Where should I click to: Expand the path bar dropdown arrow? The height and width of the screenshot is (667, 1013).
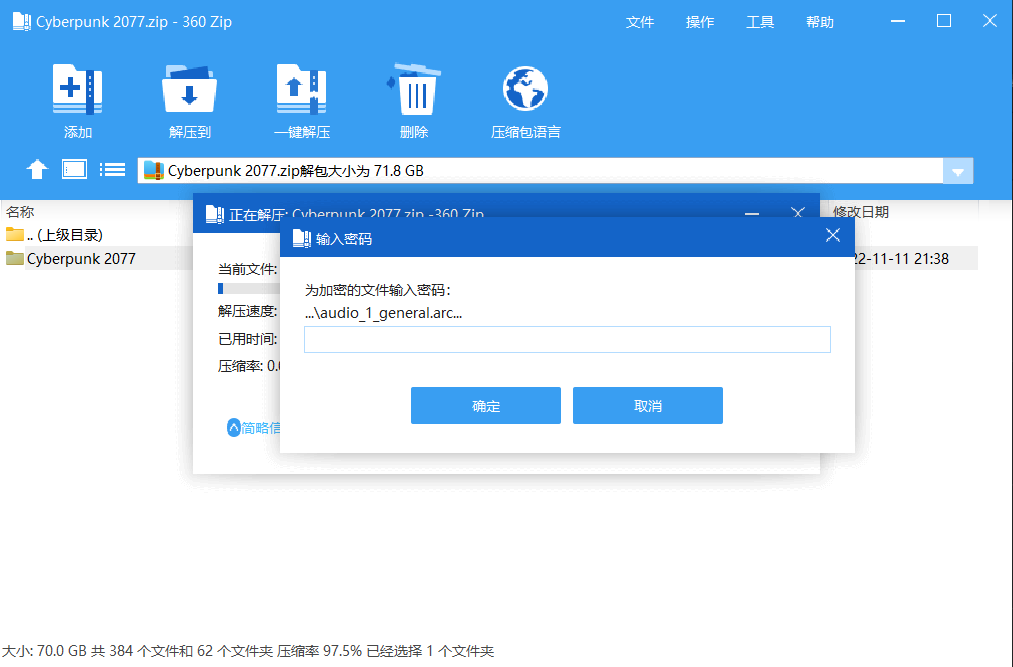click(958, 171)
